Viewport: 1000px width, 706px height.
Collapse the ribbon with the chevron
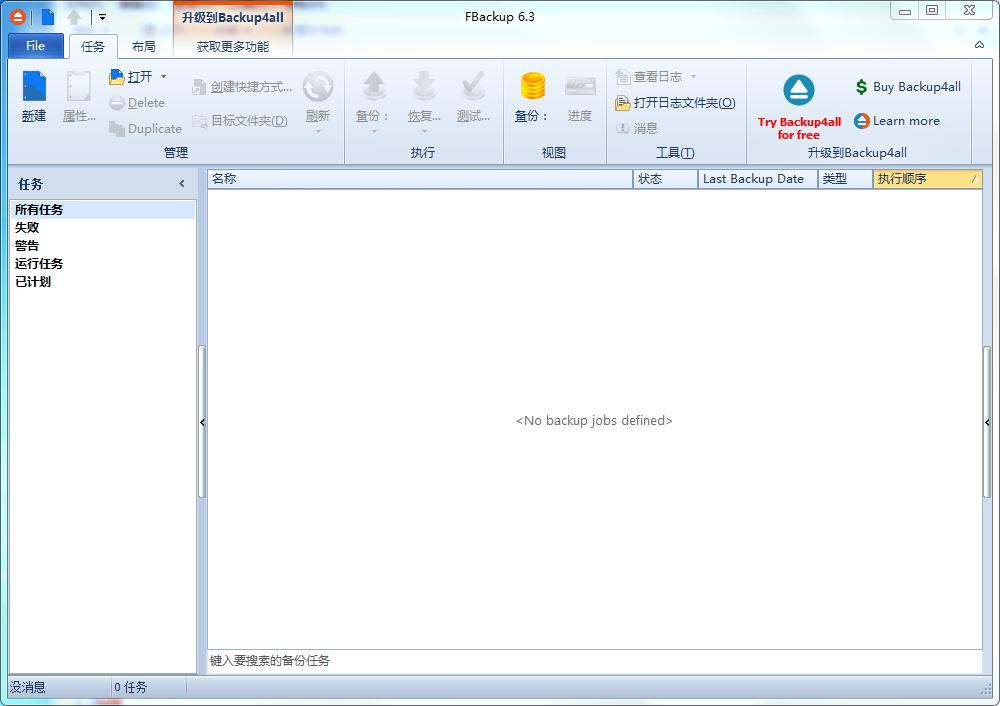pos(979,45)
